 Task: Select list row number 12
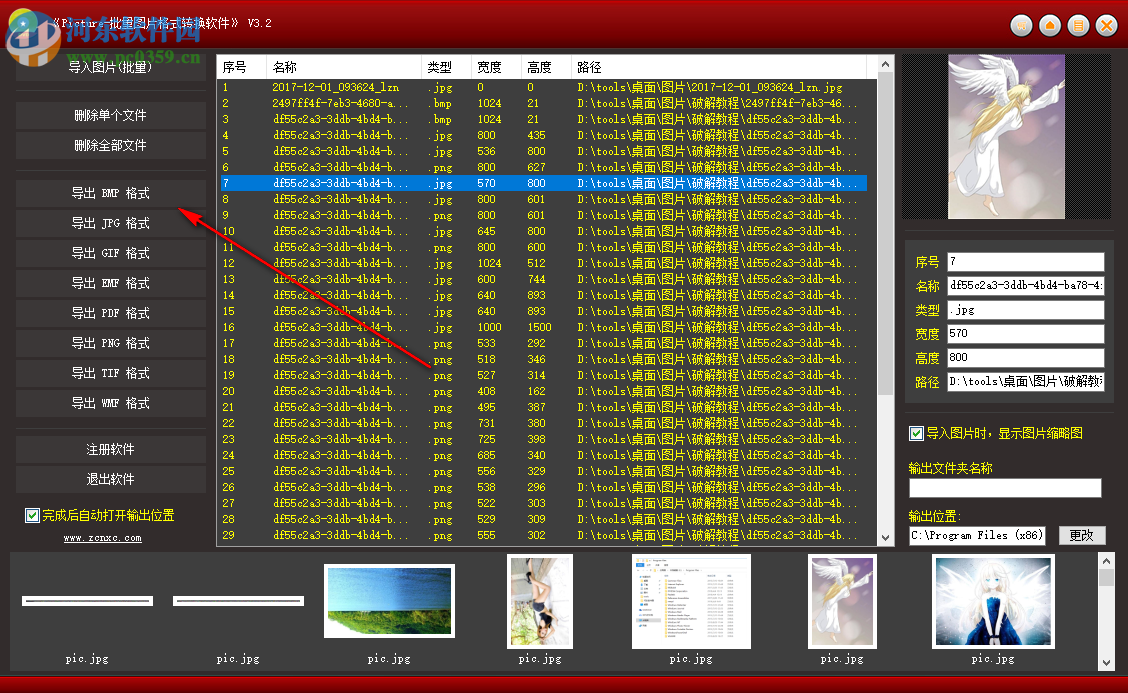tap(544, 263)
